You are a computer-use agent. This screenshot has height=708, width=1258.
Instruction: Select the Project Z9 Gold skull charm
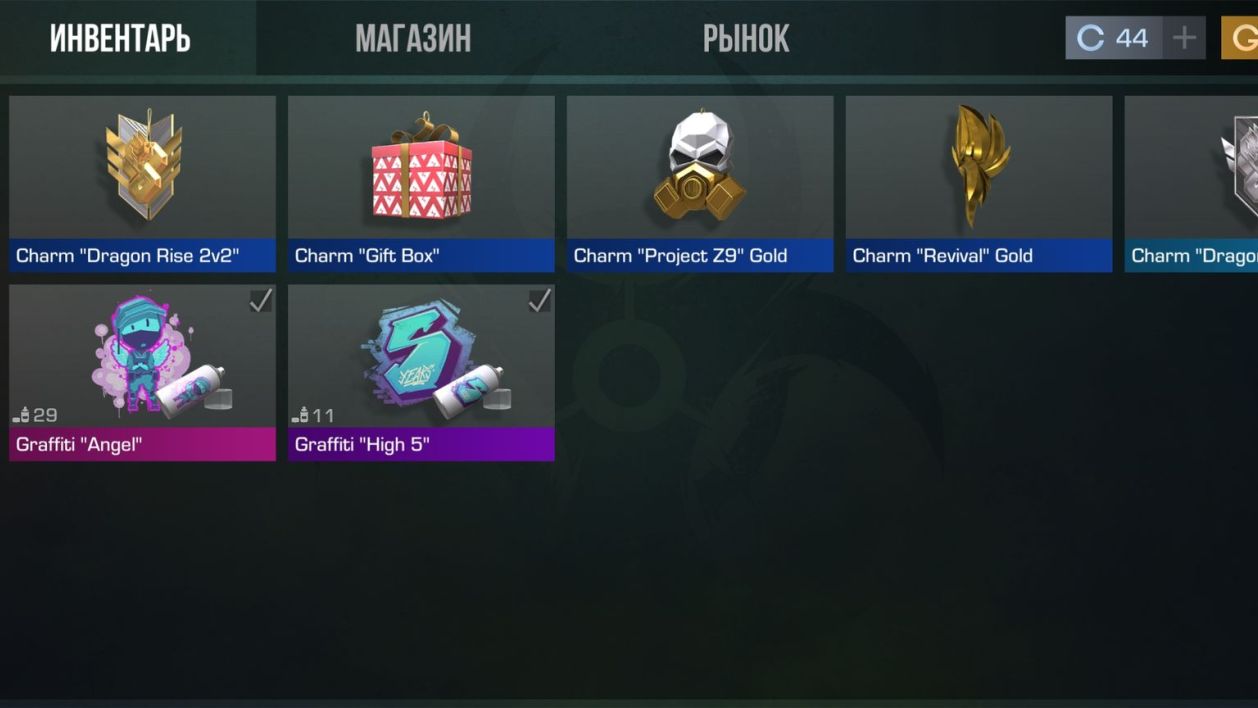click(700, 165)
